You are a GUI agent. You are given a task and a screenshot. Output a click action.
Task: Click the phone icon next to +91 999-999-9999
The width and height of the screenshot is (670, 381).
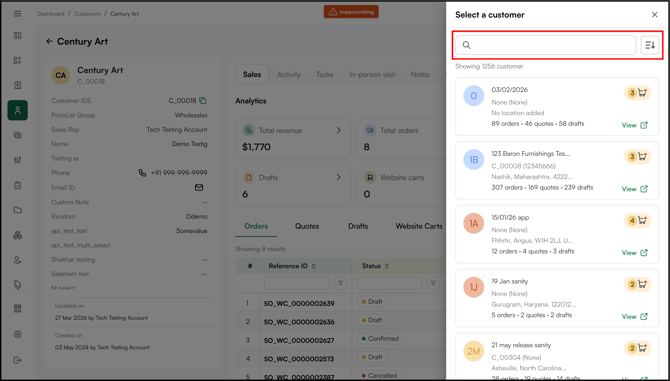[x=142, y=173]
